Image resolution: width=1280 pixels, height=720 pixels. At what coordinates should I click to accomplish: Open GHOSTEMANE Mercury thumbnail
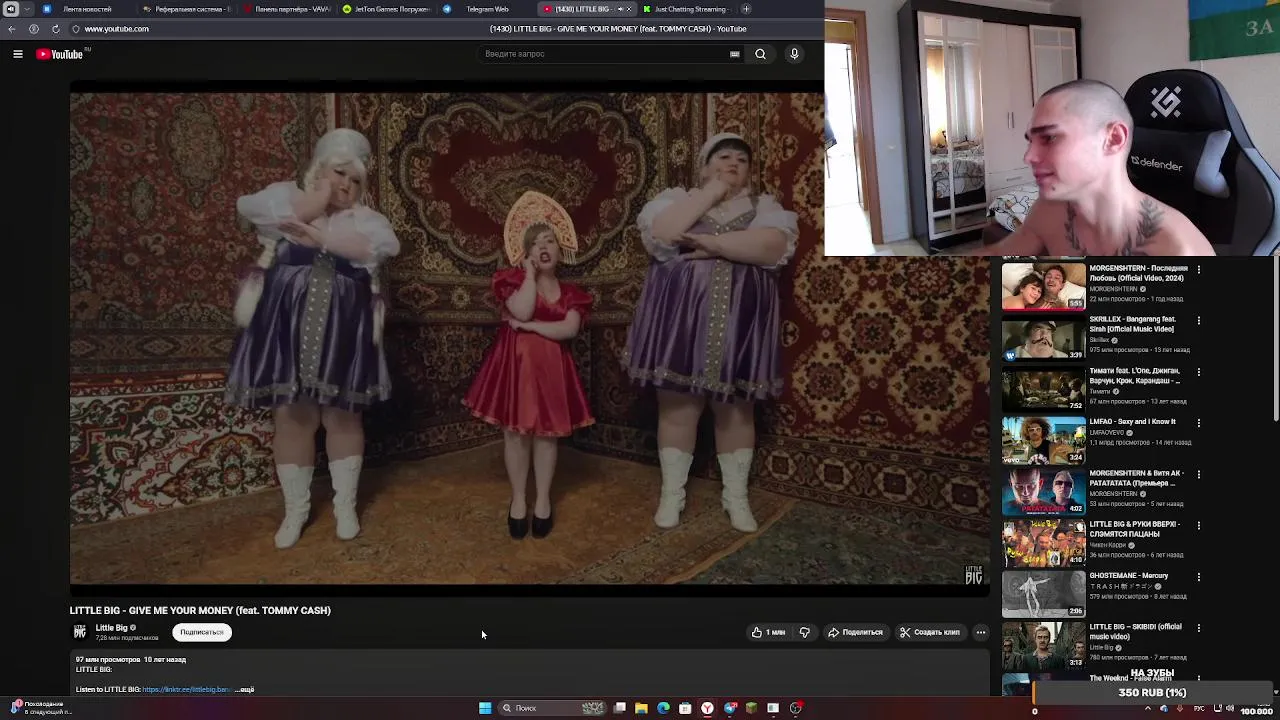pyautogui.click(x=1043, y=594)
